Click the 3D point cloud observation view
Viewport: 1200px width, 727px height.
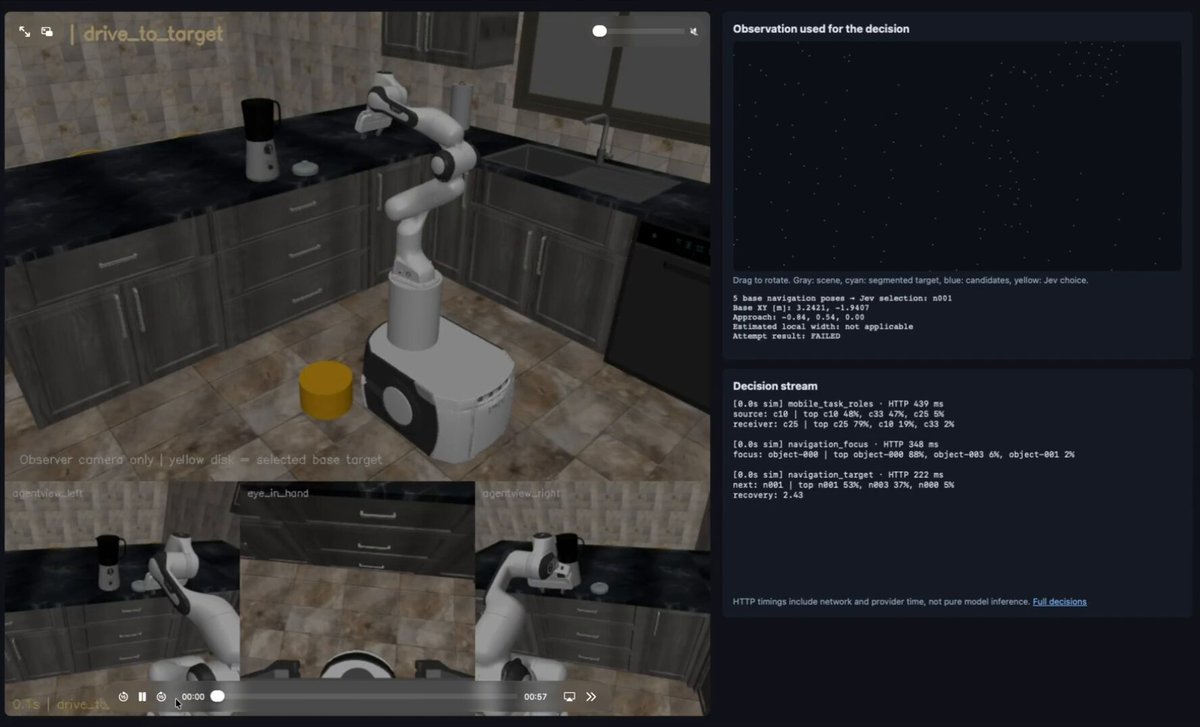tap(957, 156)
